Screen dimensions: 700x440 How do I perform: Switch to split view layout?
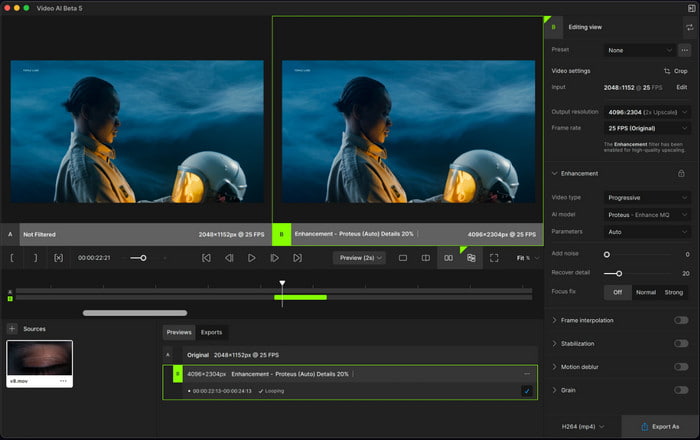point(426,258)
